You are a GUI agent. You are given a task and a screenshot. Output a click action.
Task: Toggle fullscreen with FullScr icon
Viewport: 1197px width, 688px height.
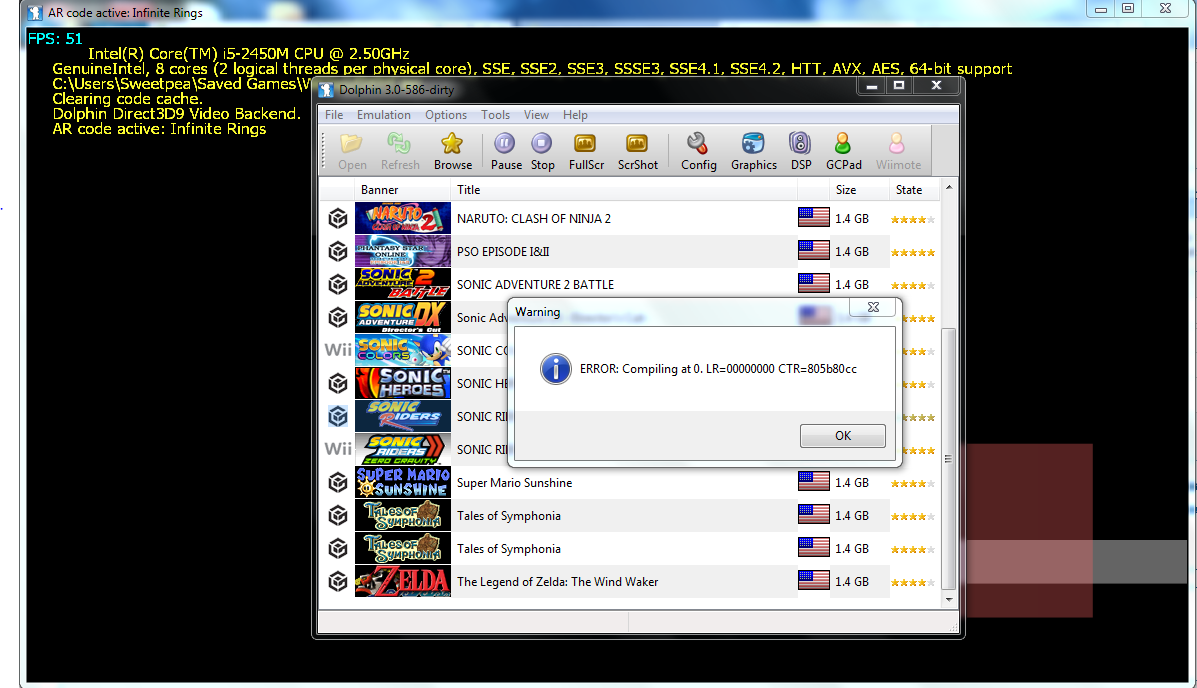pos(585,144)
